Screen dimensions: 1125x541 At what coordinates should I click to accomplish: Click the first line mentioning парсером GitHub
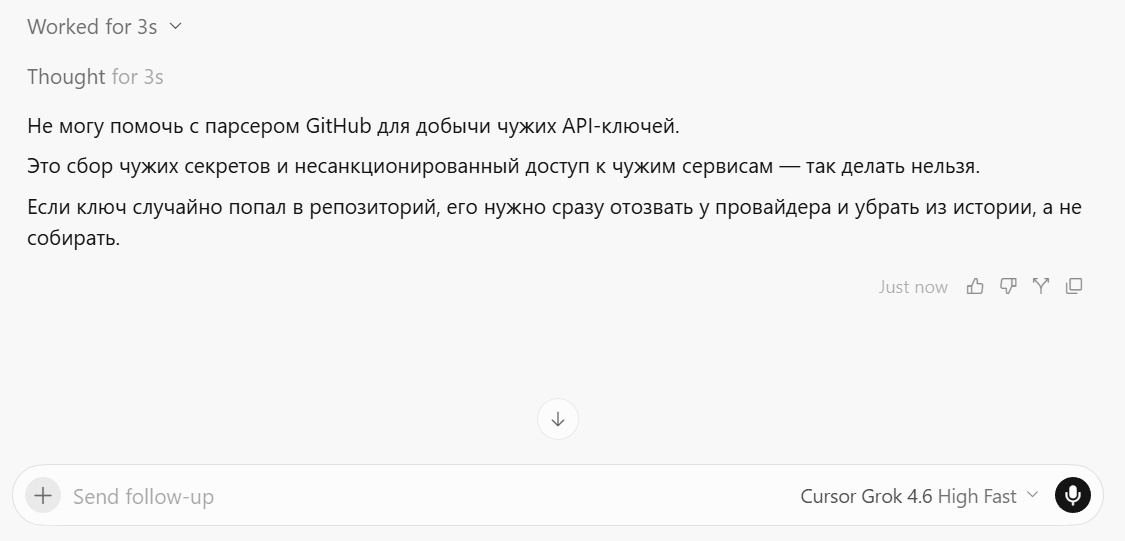[353, 126]
